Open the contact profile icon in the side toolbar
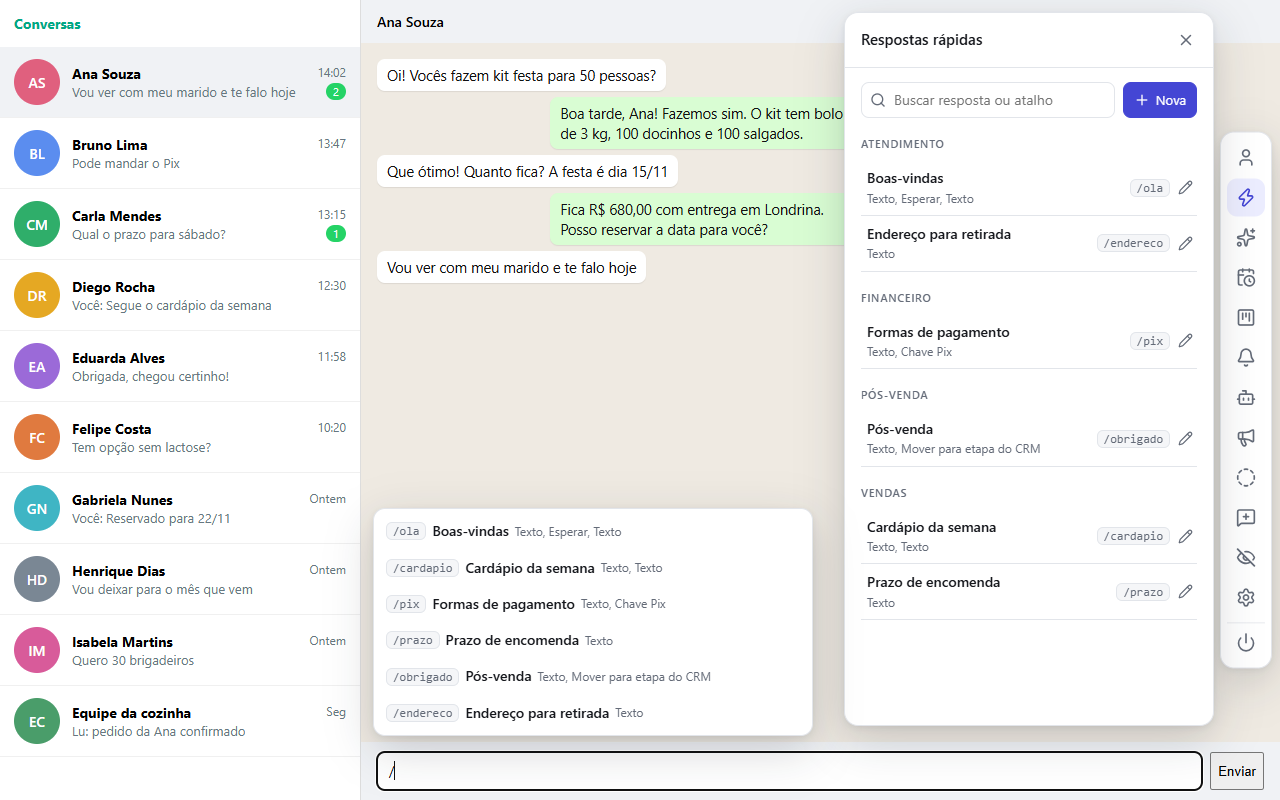The width and height of the screenshot is (1280, 800). click(1246, 157)
